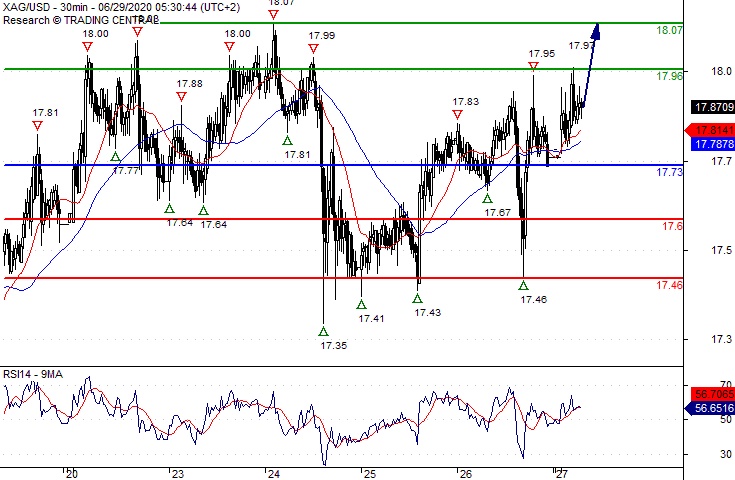Image resolution: width=735 pixels, height=480 pixels.
Task: Click the red support label 17.46
Action: tap(669, 285)
